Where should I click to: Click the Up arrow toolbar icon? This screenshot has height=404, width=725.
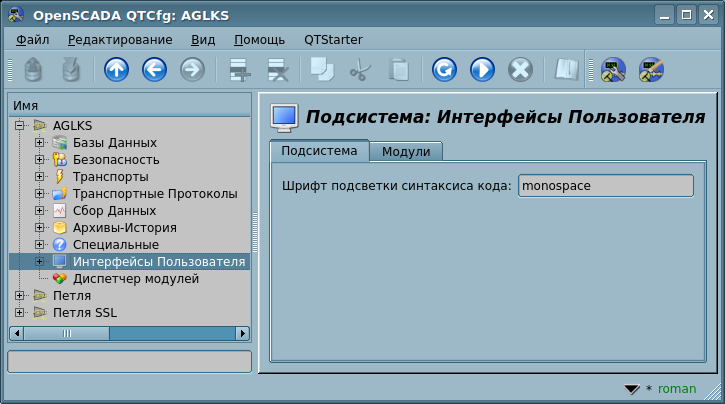click(x=116, y=70)
